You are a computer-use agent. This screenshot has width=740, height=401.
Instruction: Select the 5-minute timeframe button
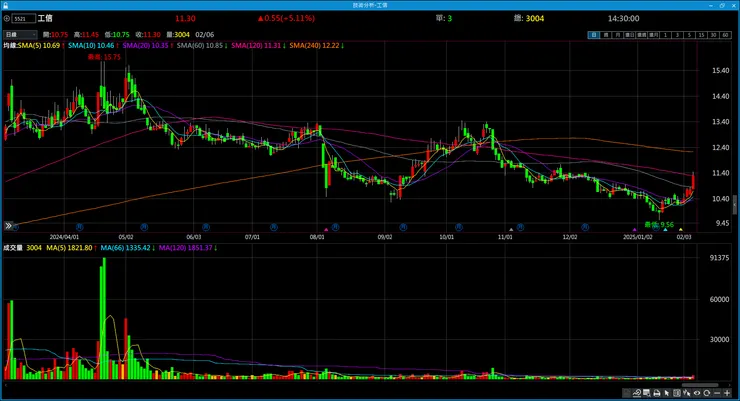[x=690, y=35]
